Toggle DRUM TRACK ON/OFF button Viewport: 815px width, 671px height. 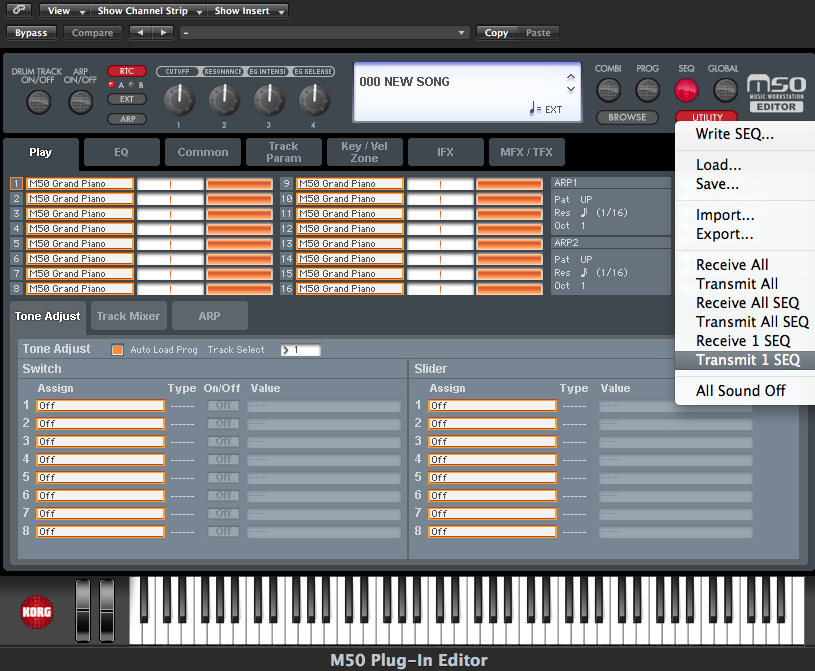click(38, 102)
